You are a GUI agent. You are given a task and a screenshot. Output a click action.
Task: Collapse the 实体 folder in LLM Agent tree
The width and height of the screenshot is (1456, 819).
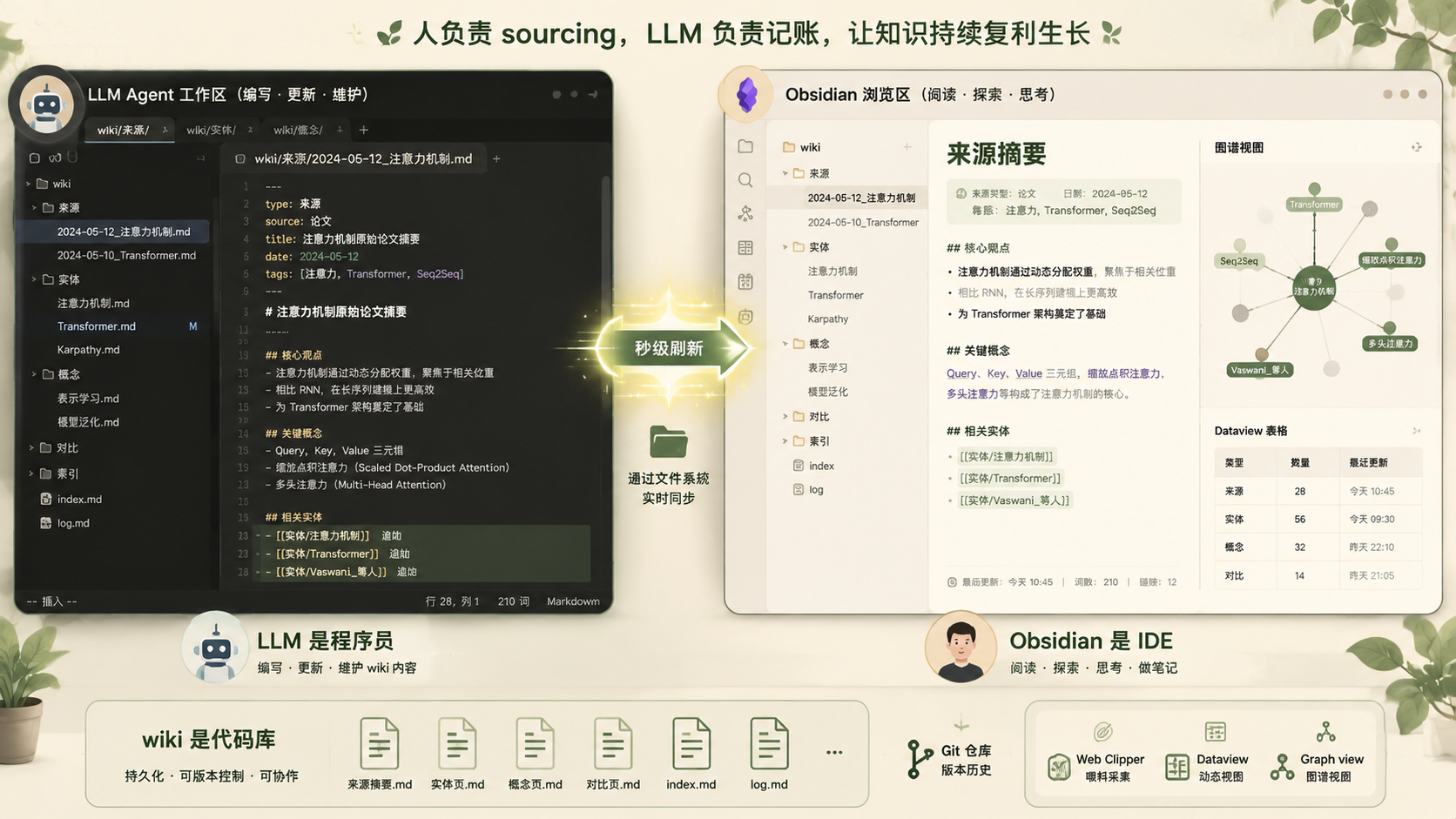(34, 279)
